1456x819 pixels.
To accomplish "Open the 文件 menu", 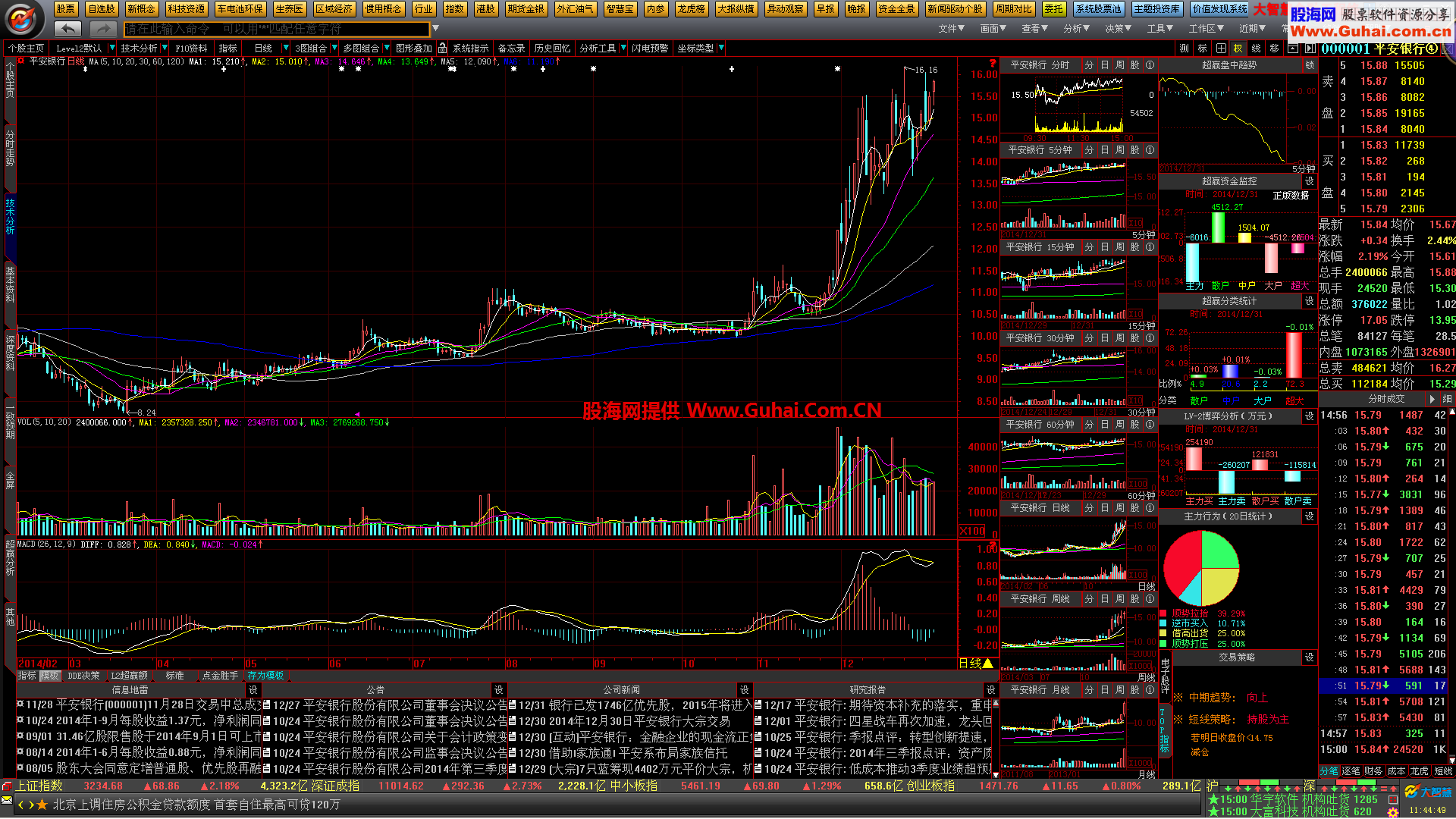I will click(x=951, y=29).
